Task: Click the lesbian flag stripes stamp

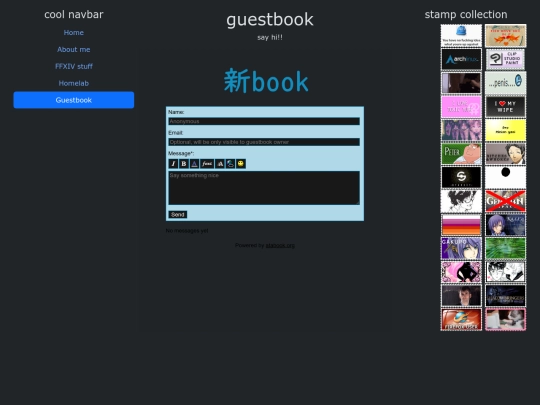Action: 461,225
